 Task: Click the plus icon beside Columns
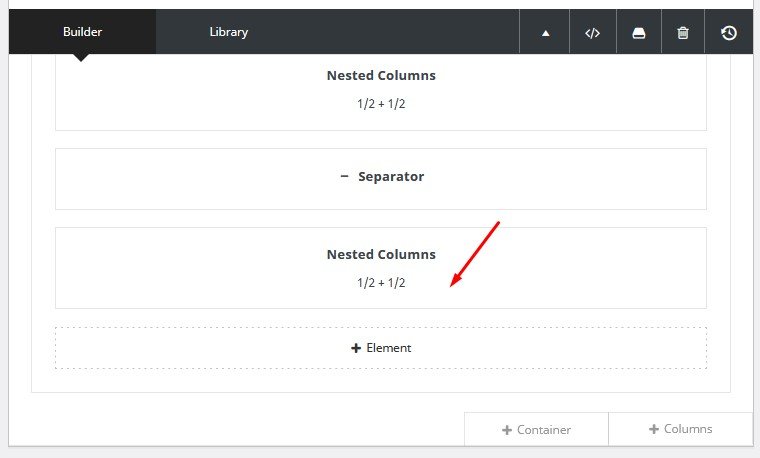pyautogui.click(x=654, y=429)
